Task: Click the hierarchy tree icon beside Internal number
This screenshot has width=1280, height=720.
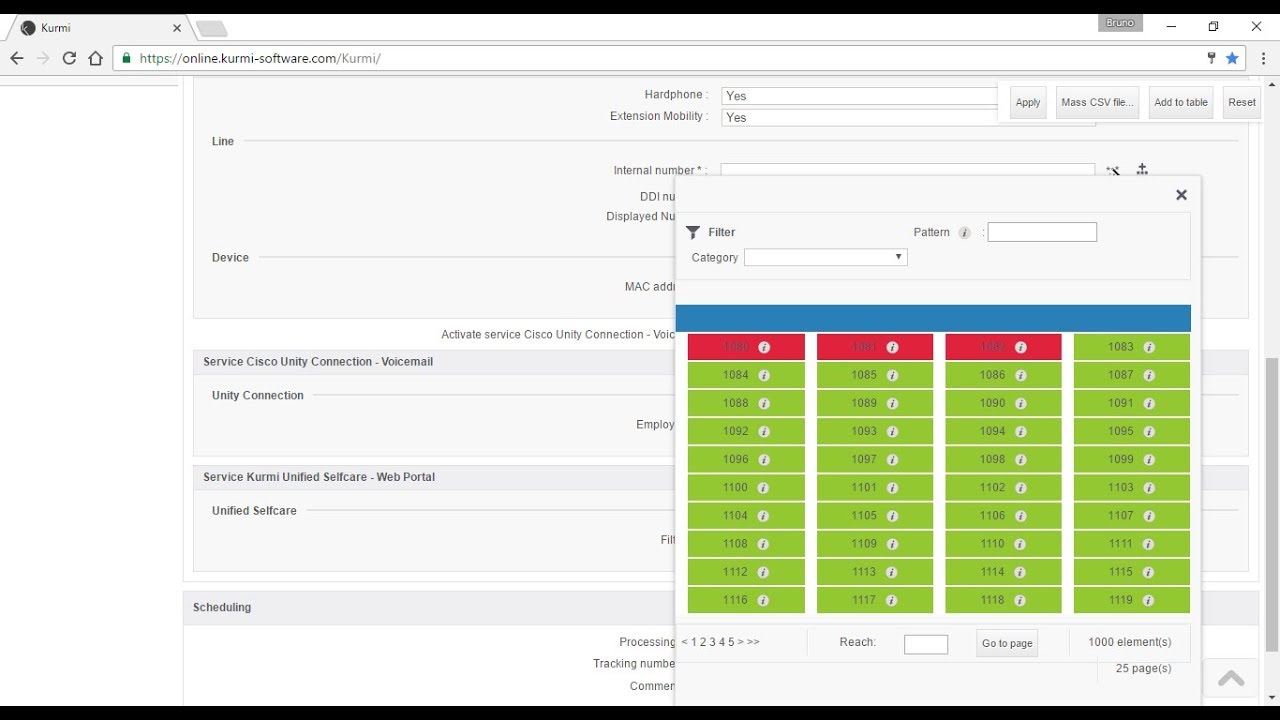Action: 1142,171
